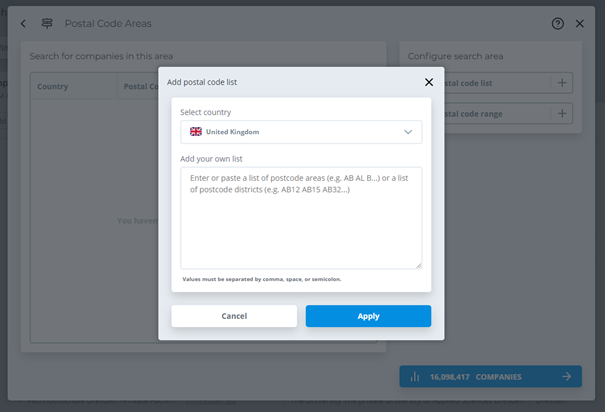
Task: Open the United Kingdom country selector
Action: [301, 132]
